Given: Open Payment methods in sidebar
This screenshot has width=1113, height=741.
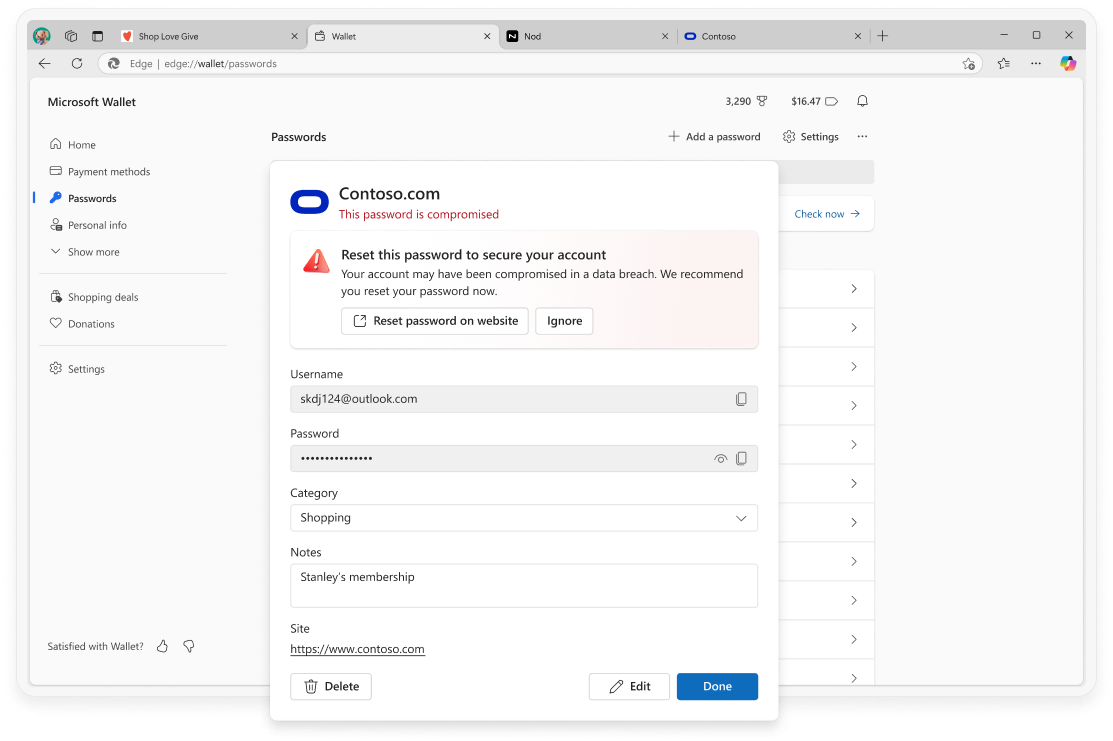Looking at the screenshot, I should coord(108,172).
